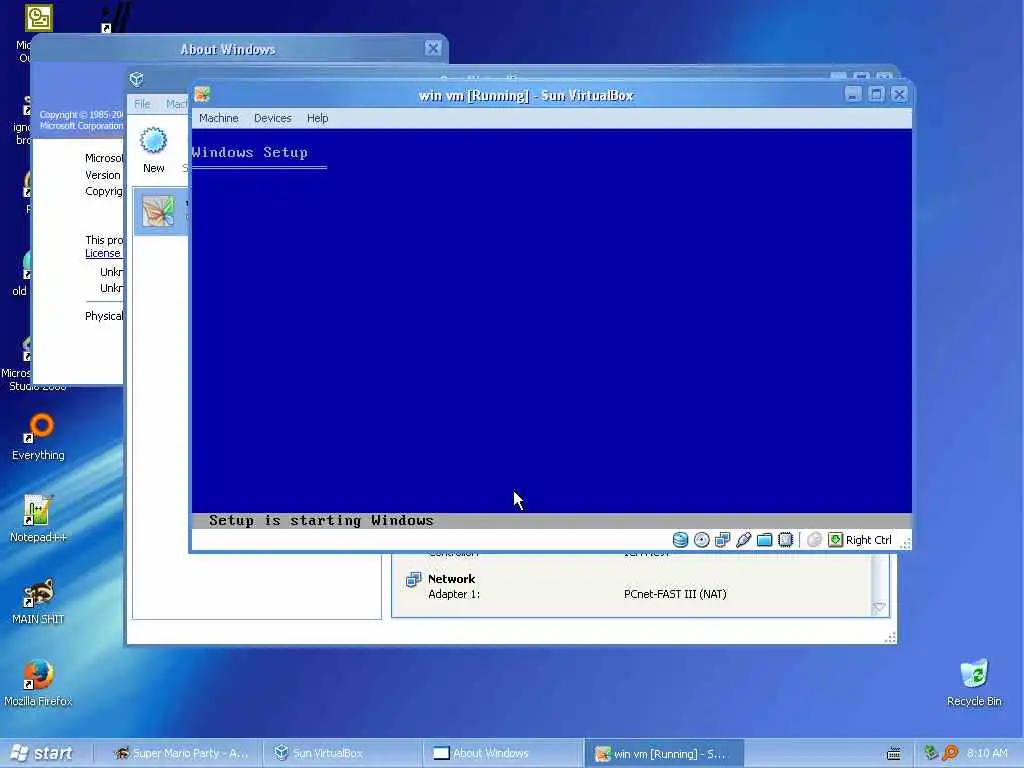Image resolution: width=1024 pixels, height=768 pixels.
Task: Click the win vm window title bar icon
Action: tap(202, 95)
